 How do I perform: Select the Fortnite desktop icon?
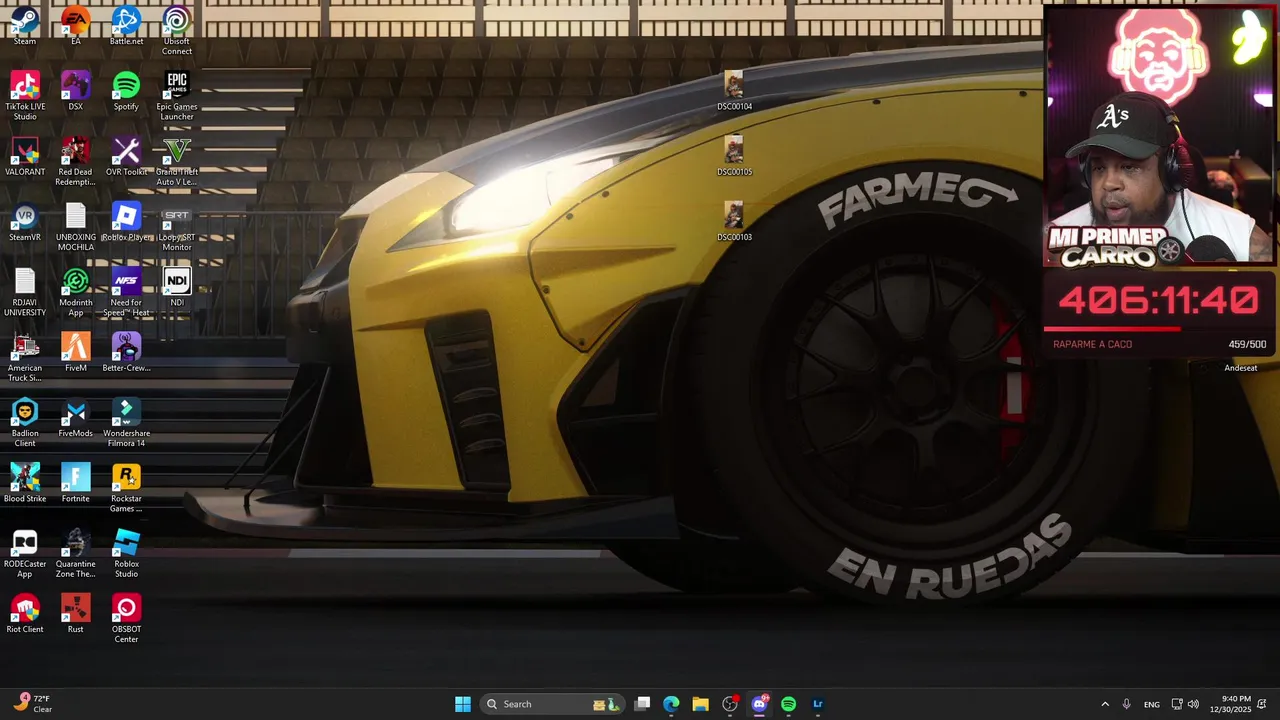(76, 484)
